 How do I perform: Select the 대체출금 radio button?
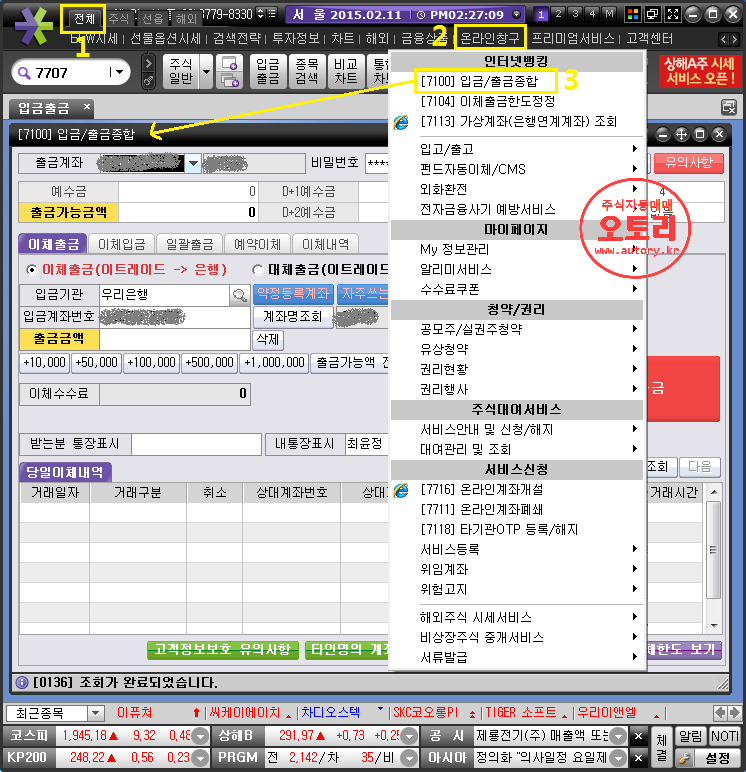[x=258, y=270]
